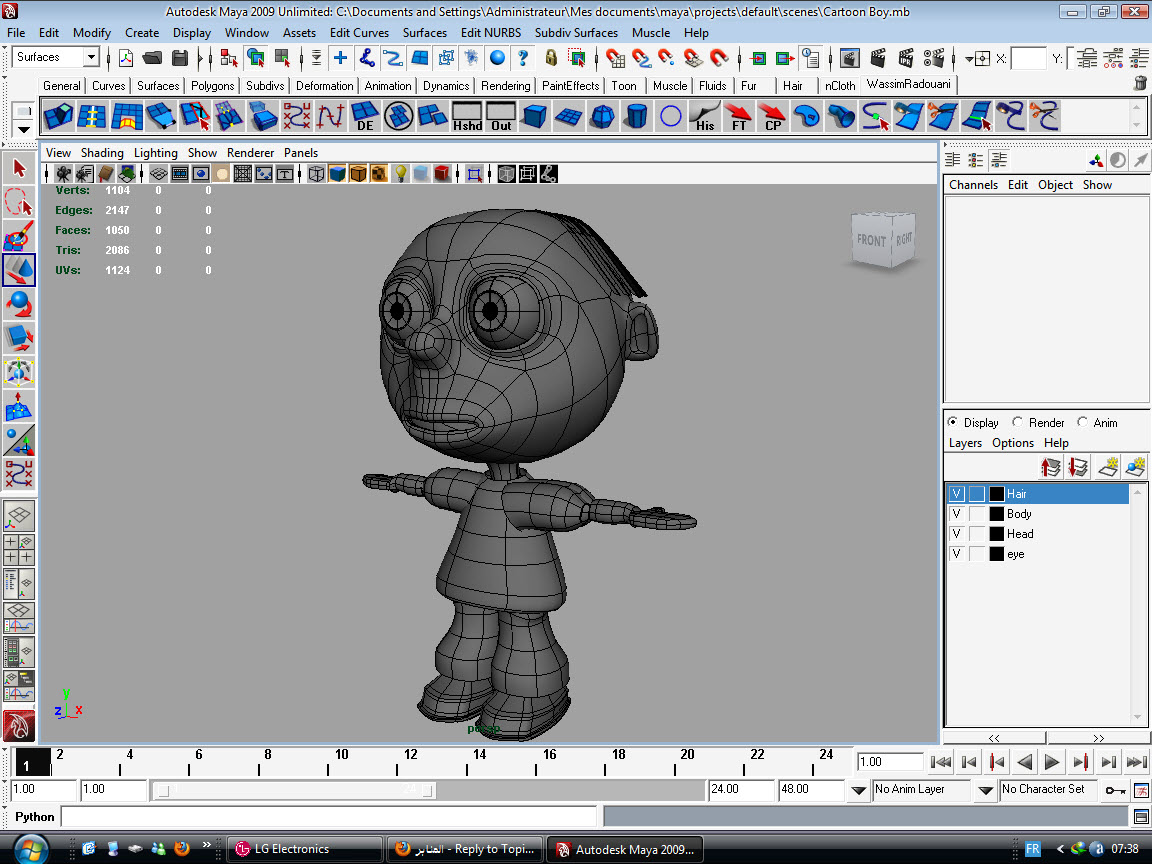1152x864 pixels.
Task: Click the His shelf button
Action: coord(705,117)
